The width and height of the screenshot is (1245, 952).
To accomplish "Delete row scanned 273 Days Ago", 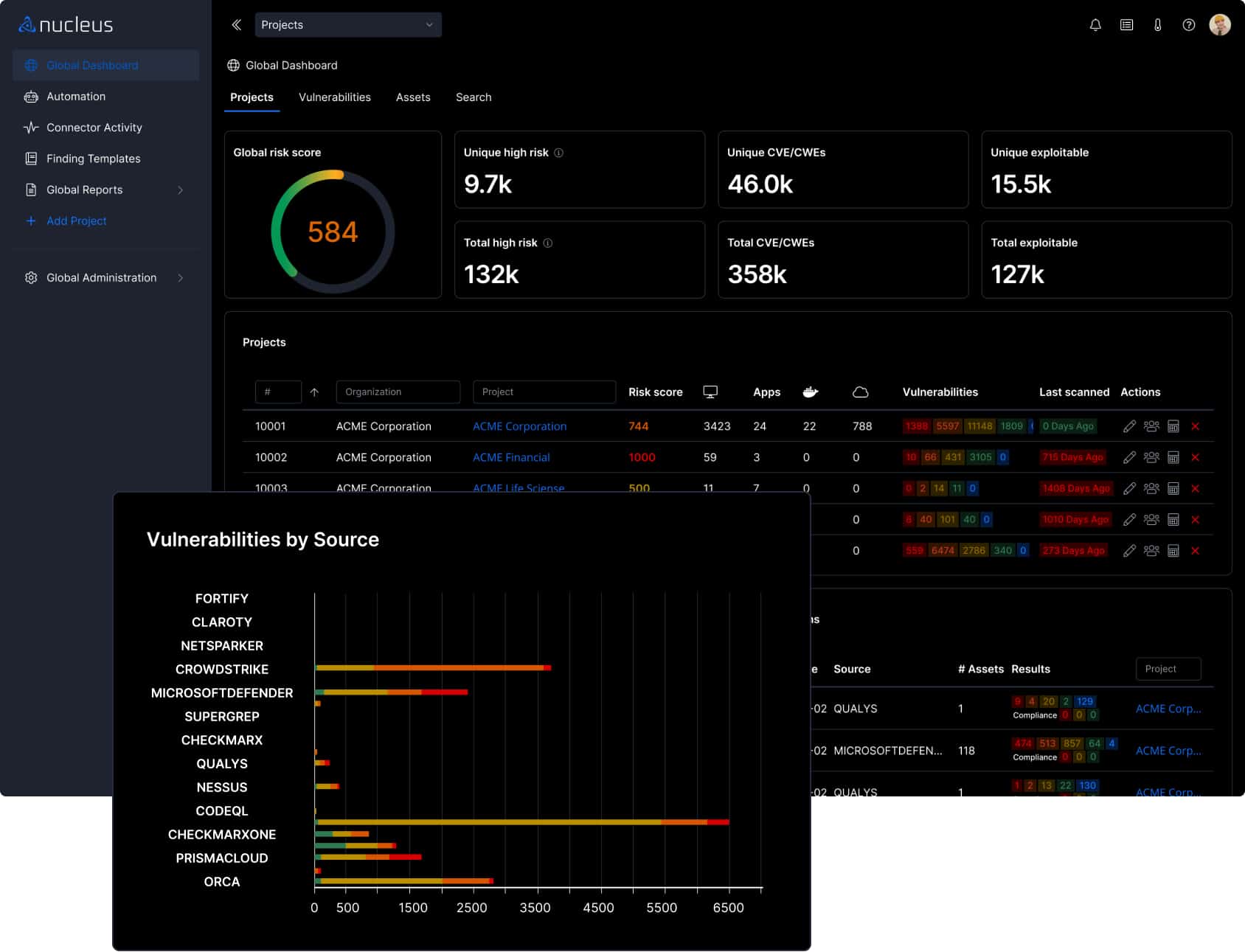I will click(x=1196, y=551).
